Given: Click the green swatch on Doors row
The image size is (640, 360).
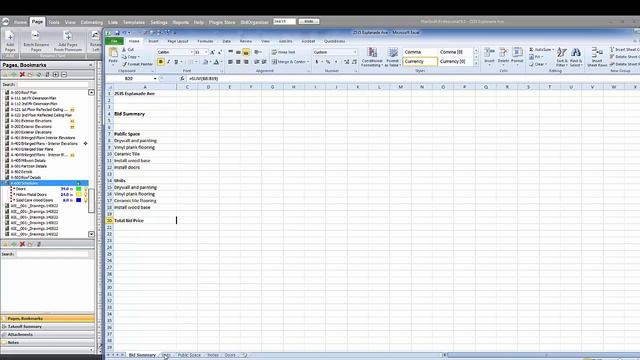Looking at the screenshot, I should [x=78, y=189].
